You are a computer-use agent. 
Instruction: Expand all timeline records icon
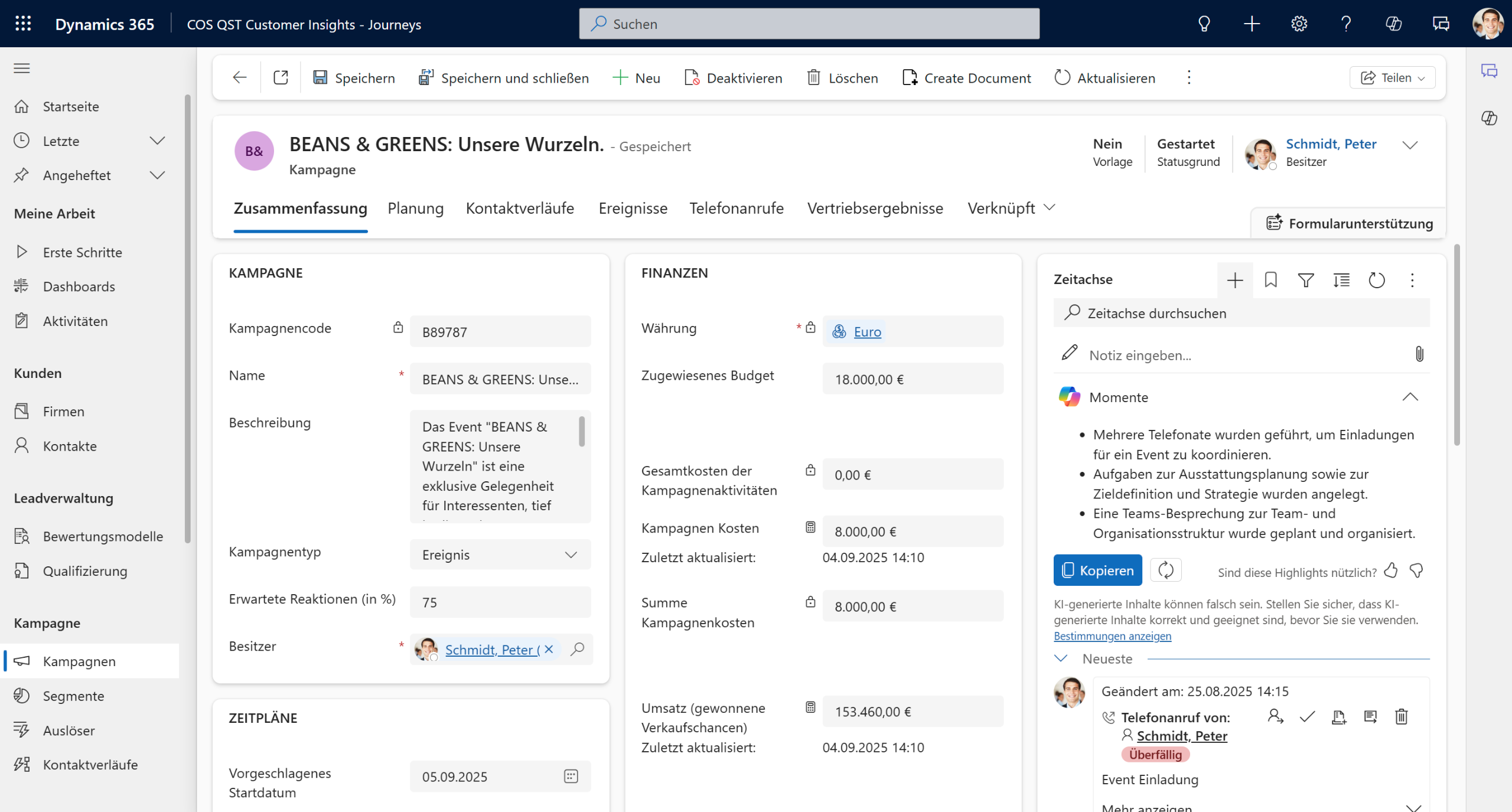click(1341, 281)
